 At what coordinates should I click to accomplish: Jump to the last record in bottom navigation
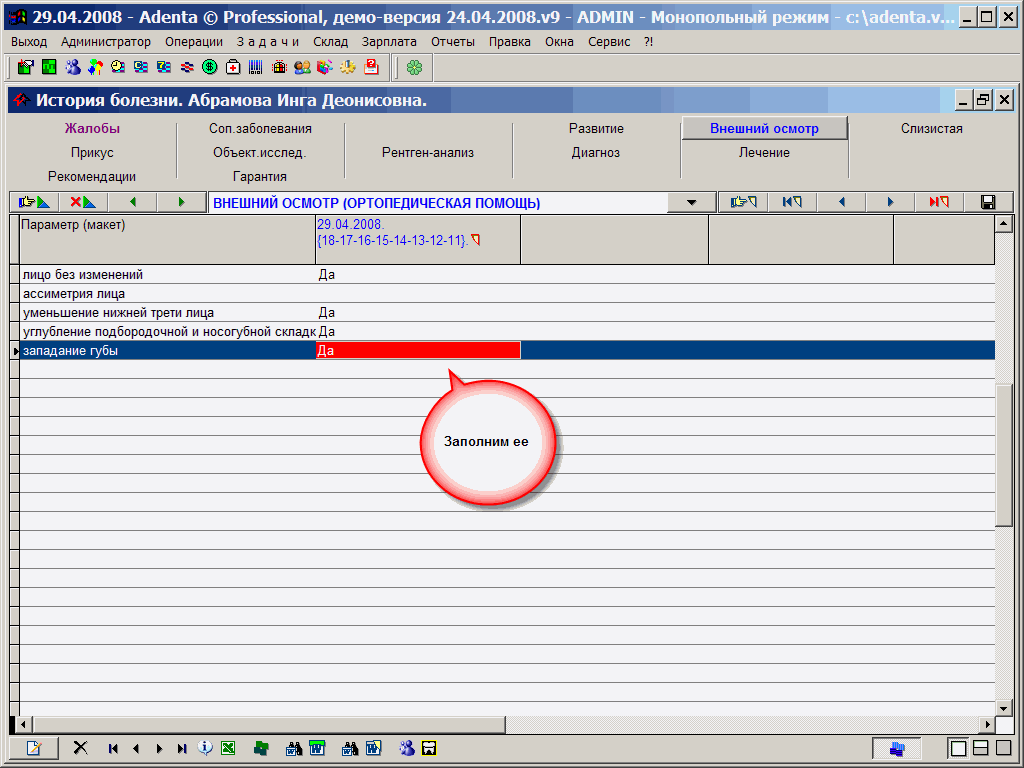(x=181, y=748)
